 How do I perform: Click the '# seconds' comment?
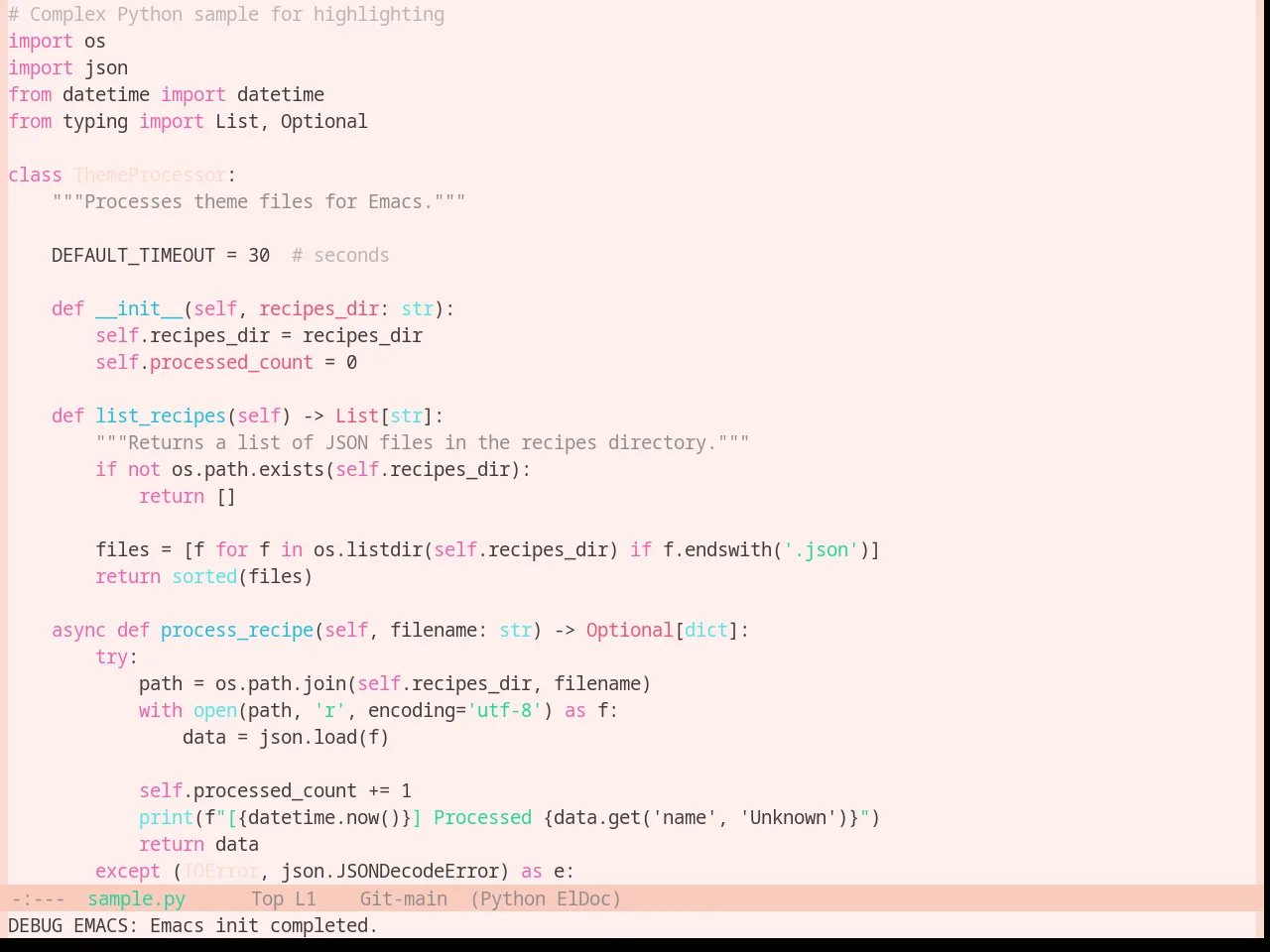pos(340,256)
